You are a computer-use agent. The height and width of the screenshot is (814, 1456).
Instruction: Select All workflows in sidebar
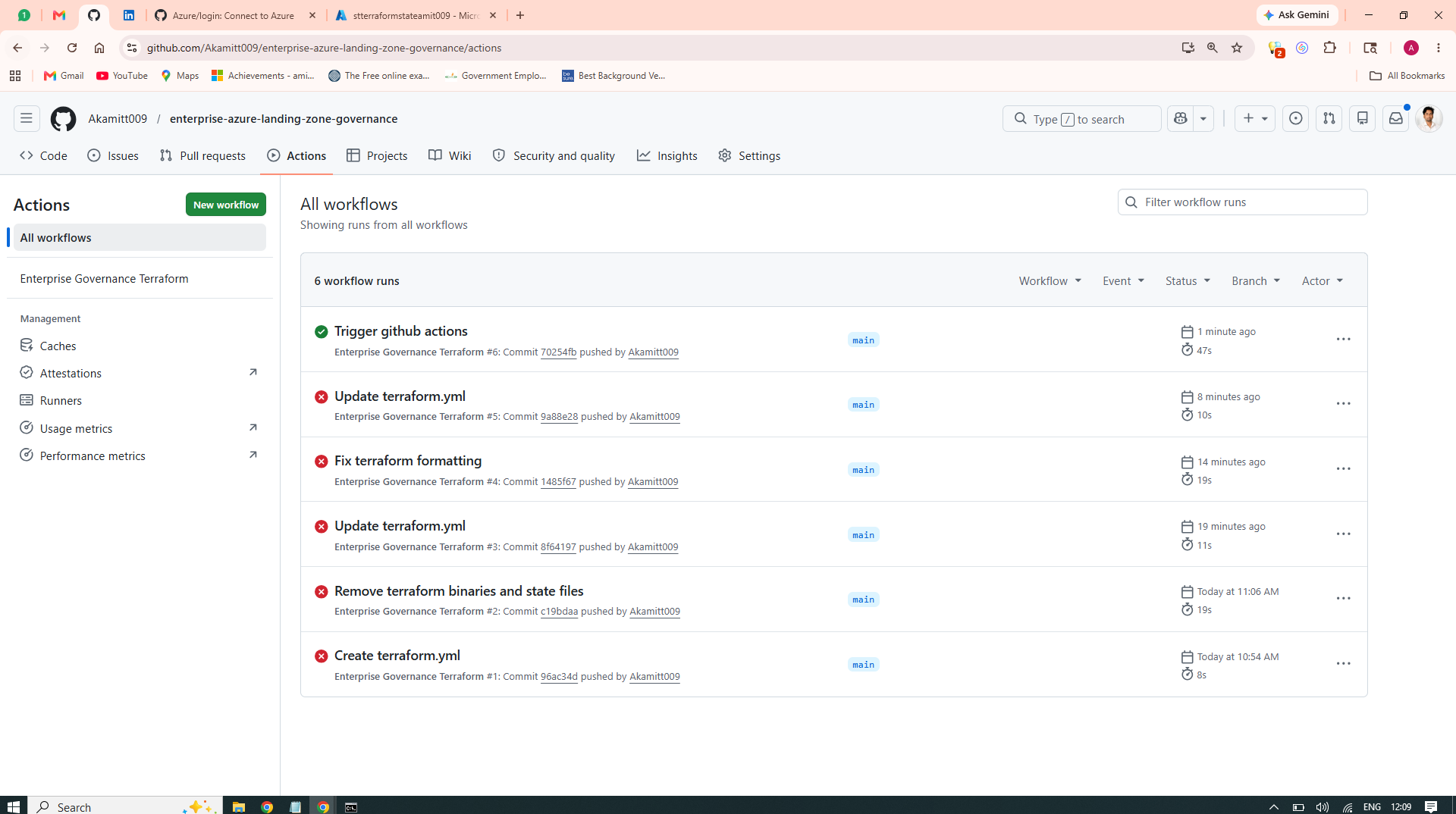tap(140, 238)
